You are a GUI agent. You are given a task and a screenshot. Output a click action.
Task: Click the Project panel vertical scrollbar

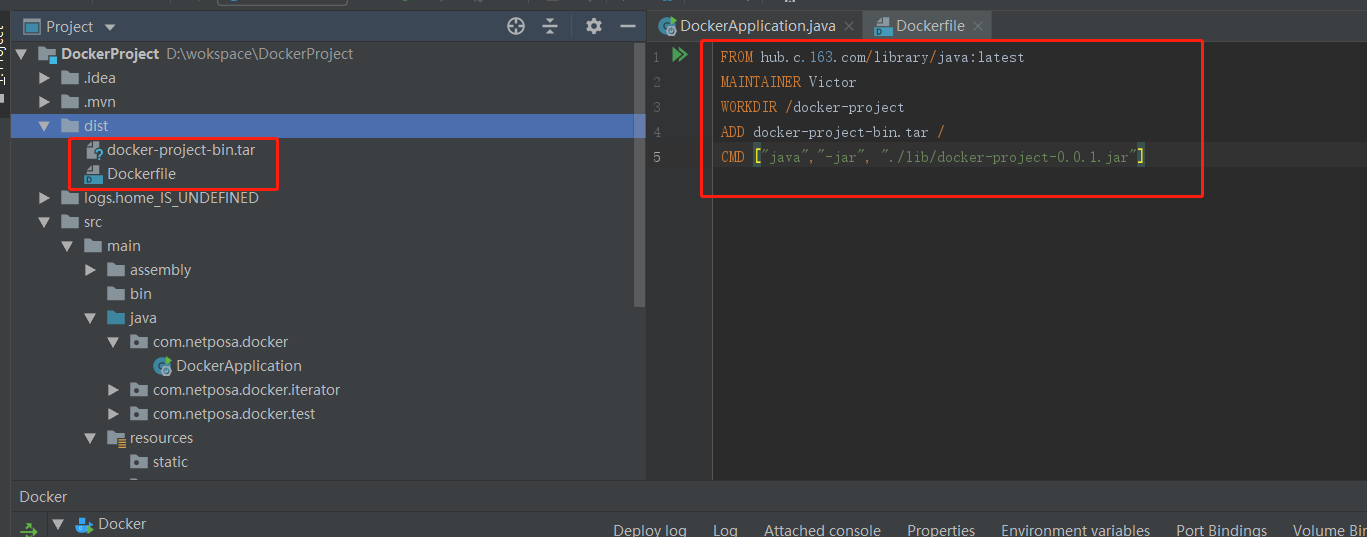pyautogui.click(x=640, y=175)
